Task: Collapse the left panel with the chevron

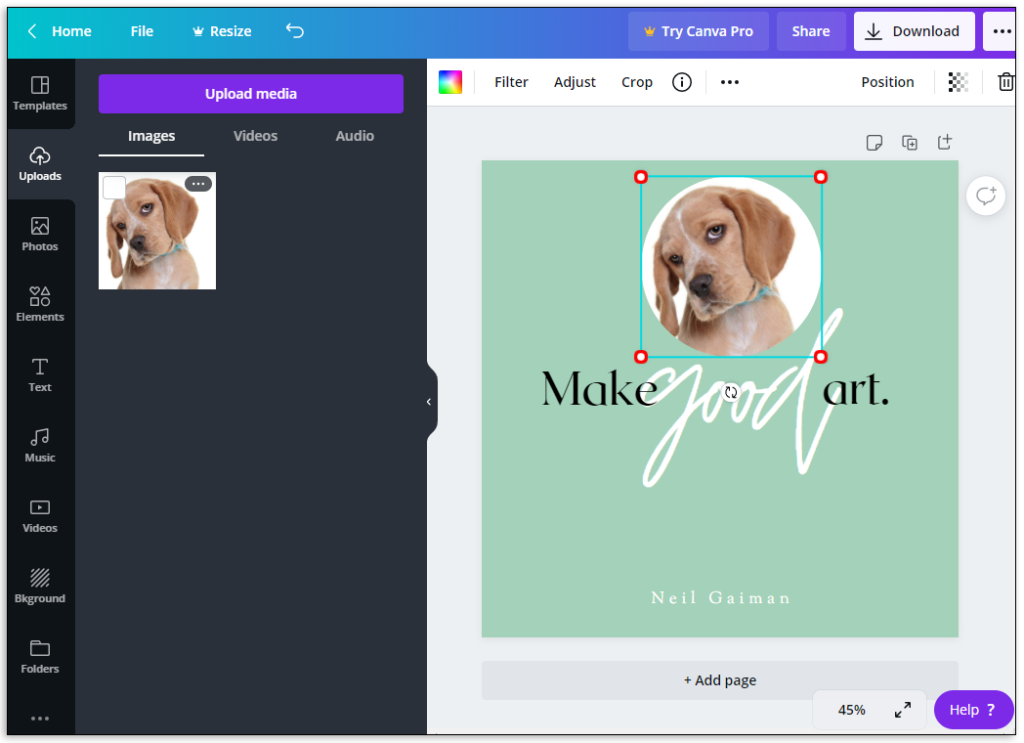Action: click(x=429, y=399)
